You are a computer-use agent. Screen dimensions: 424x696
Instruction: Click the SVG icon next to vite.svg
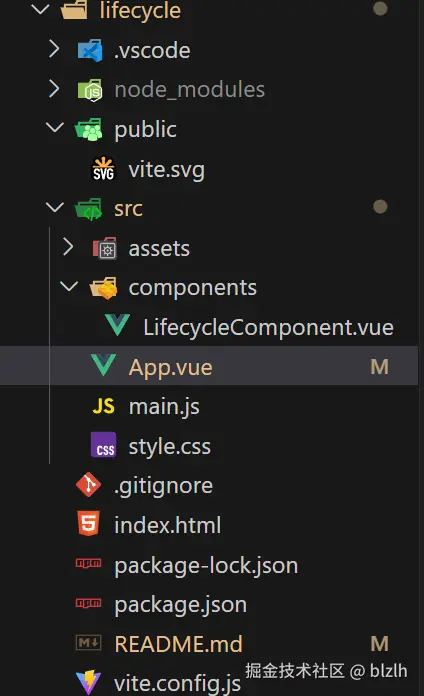coord(103,168)
